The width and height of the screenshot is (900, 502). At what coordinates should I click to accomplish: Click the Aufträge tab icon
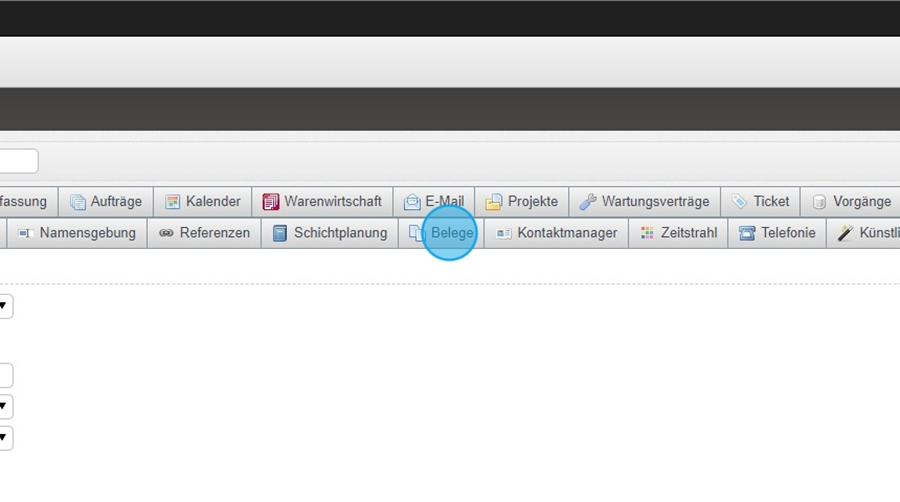coord(78,202)
